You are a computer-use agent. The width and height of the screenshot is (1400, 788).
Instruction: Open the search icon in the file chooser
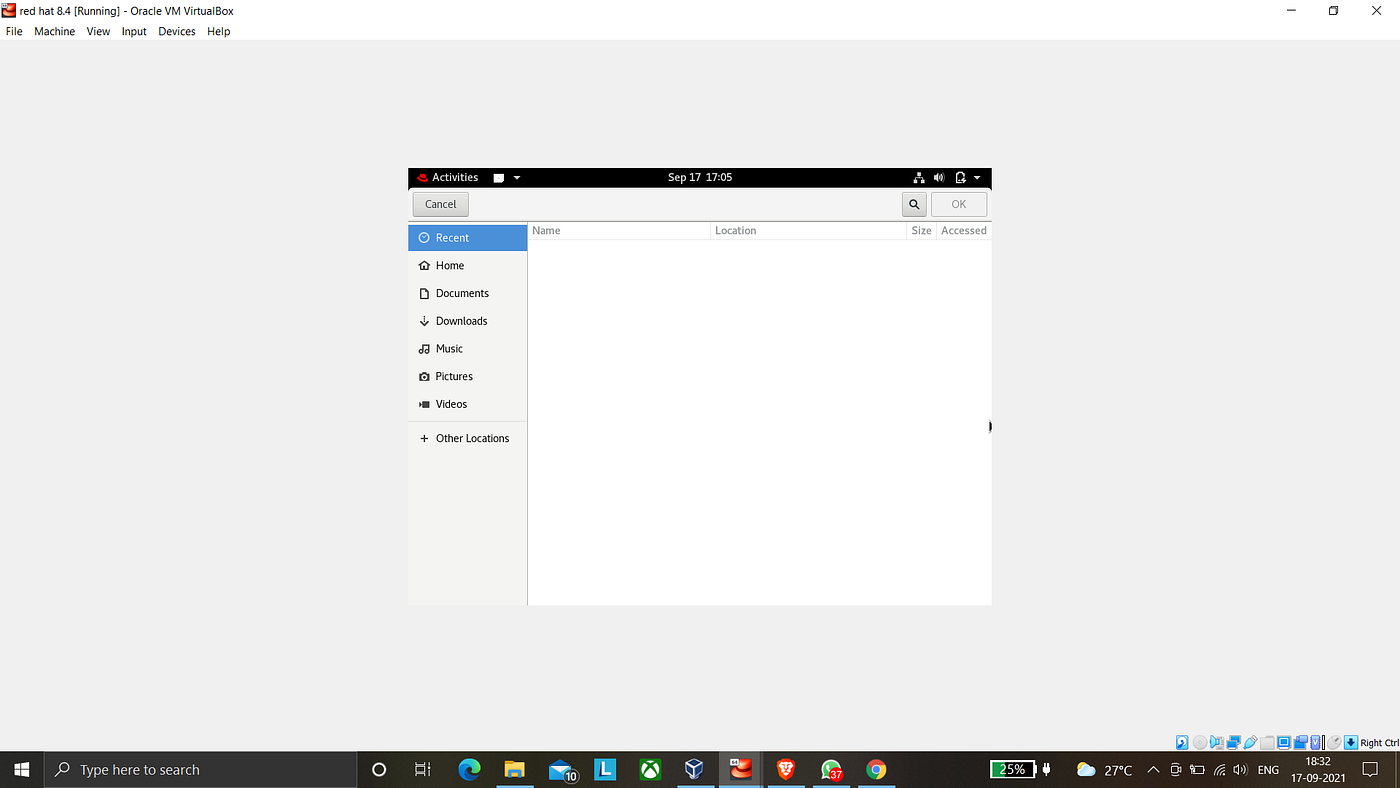point(913,203)
